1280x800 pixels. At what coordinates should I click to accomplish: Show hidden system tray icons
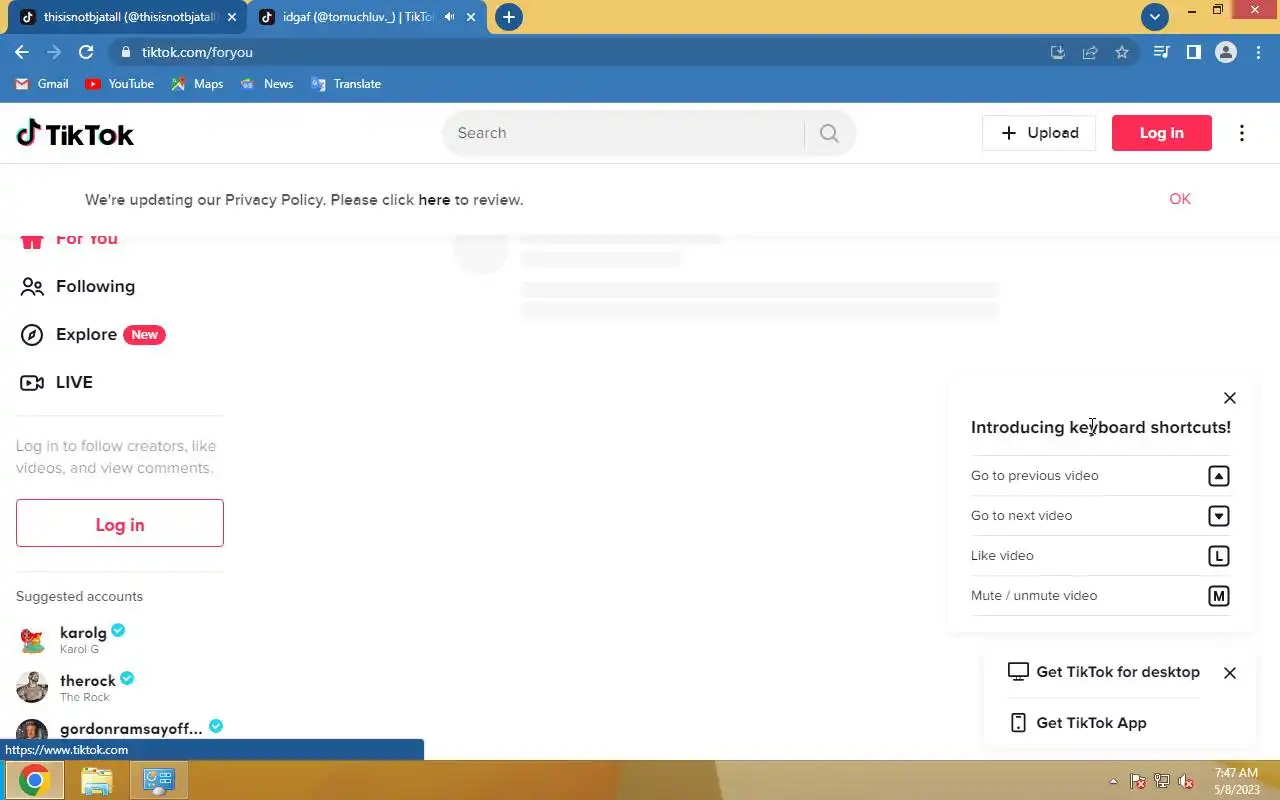pos(1113,781)
